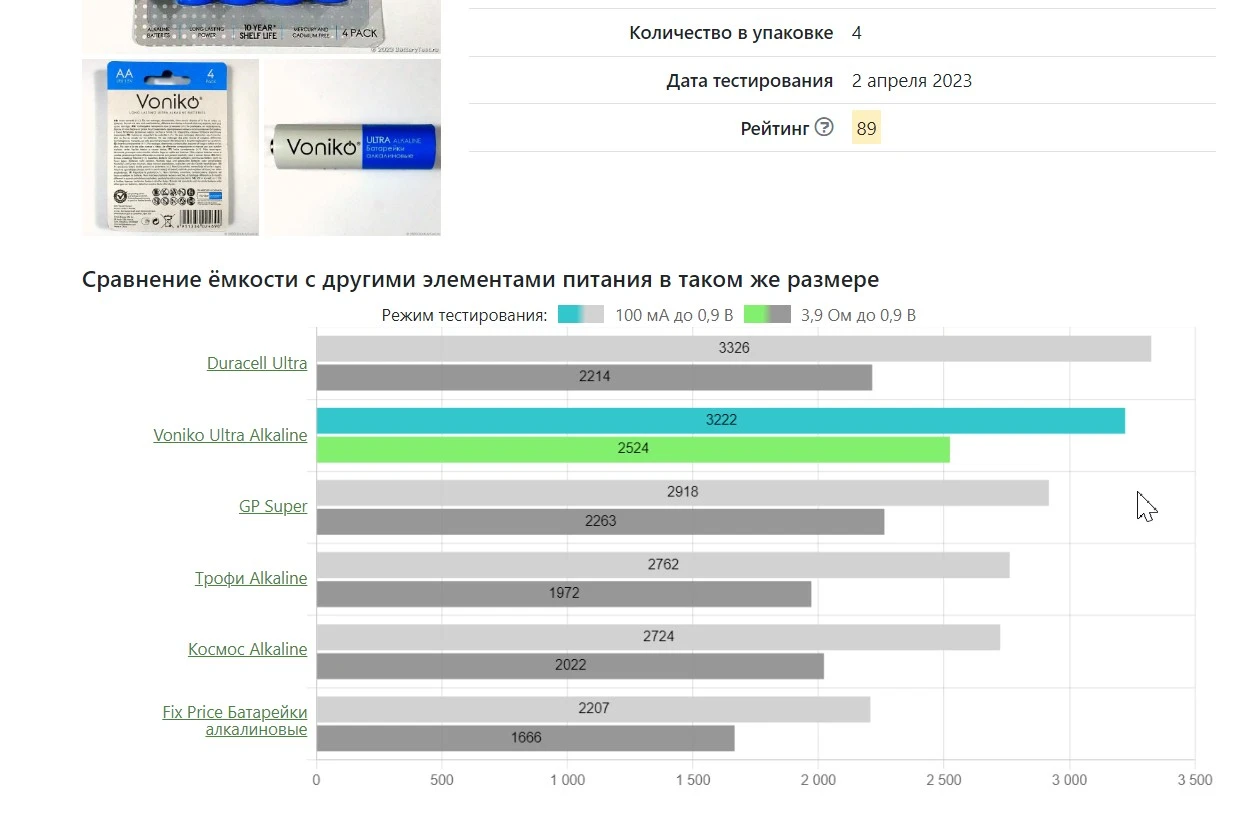Viewport: 1238px width, 813px height.
Task: Click the Режим тестирования legend title
Action: tap(464, 315)
